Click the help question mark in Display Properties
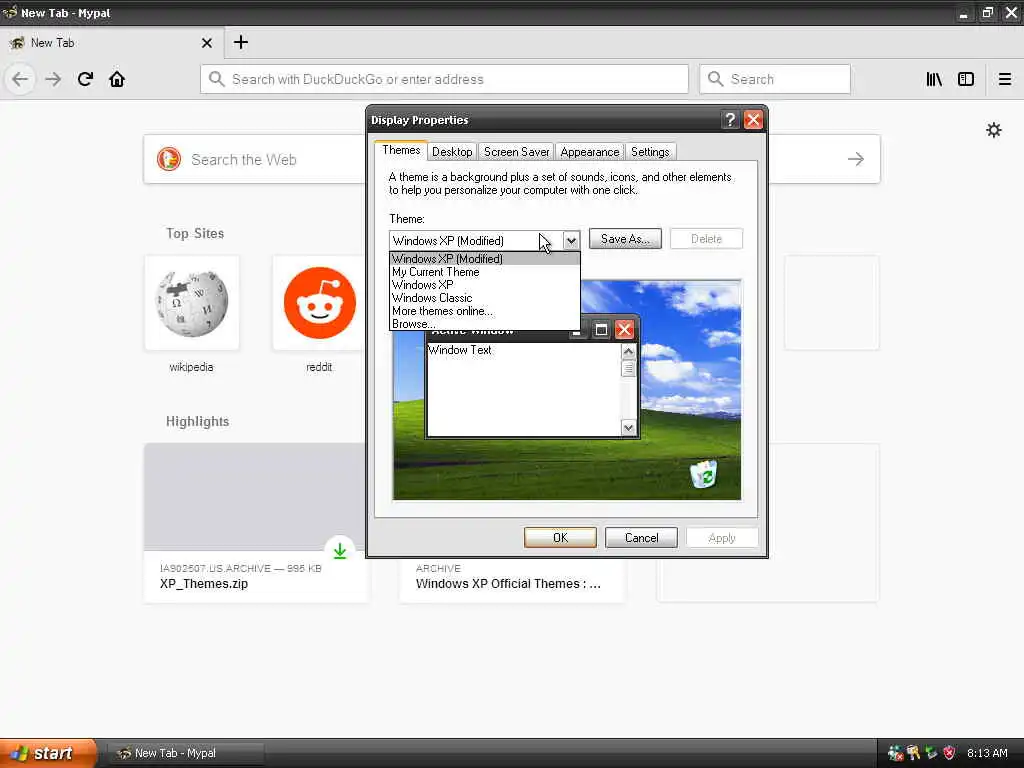 tap(730, 120)
